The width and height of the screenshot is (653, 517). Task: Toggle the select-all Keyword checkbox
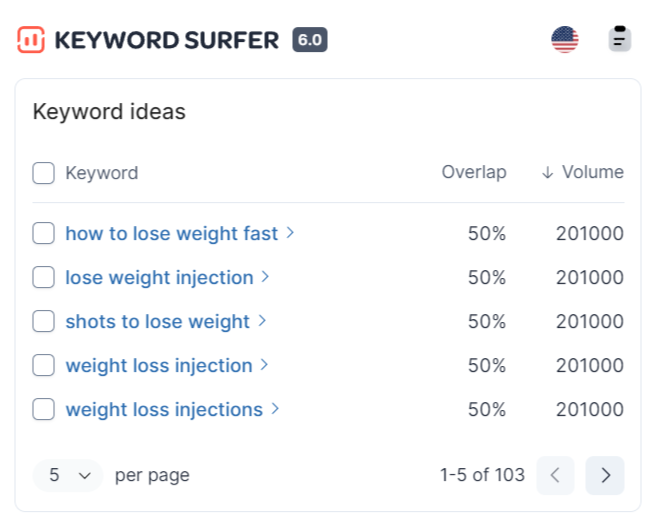pos(43,173)
